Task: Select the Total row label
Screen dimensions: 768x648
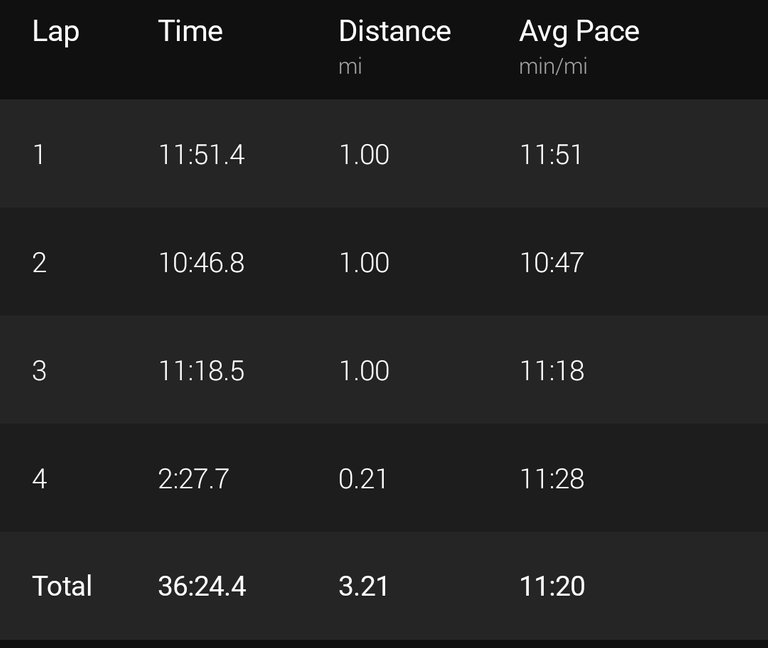Action: pyautogui.click(x=62, y=586)
